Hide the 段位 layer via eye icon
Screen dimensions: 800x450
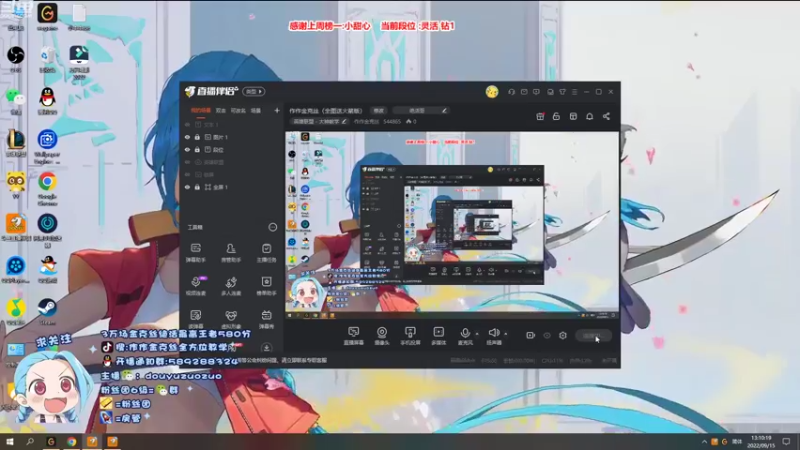click(187, 149)
